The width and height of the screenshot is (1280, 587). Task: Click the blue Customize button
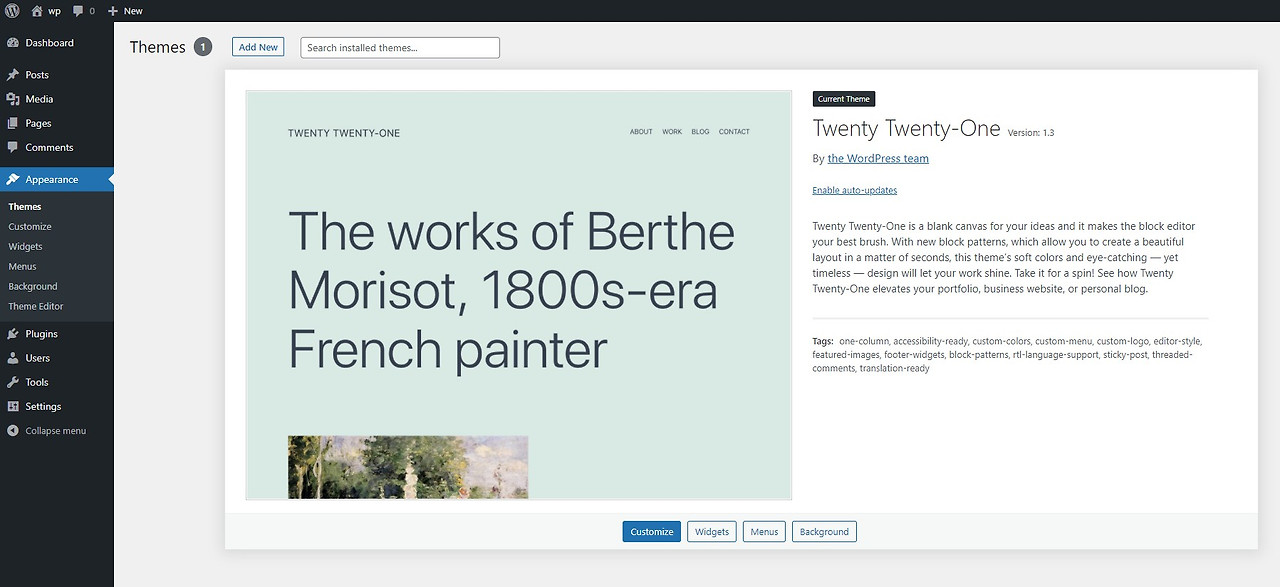tap(652, 532)
